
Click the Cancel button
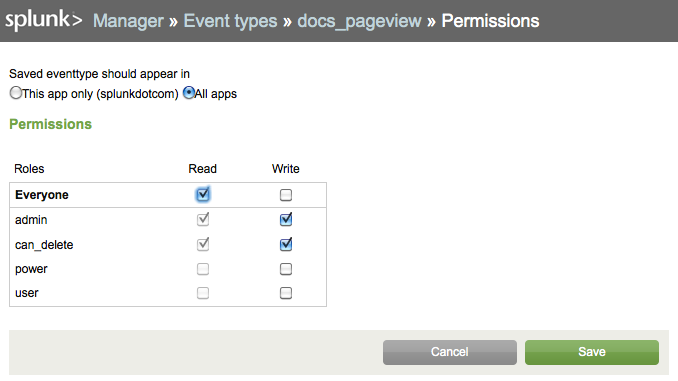pos(450,352)
